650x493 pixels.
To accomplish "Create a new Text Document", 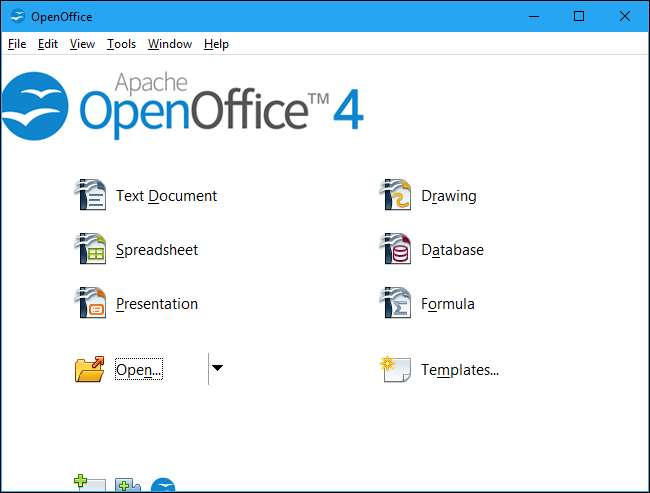I will point(166,196).
